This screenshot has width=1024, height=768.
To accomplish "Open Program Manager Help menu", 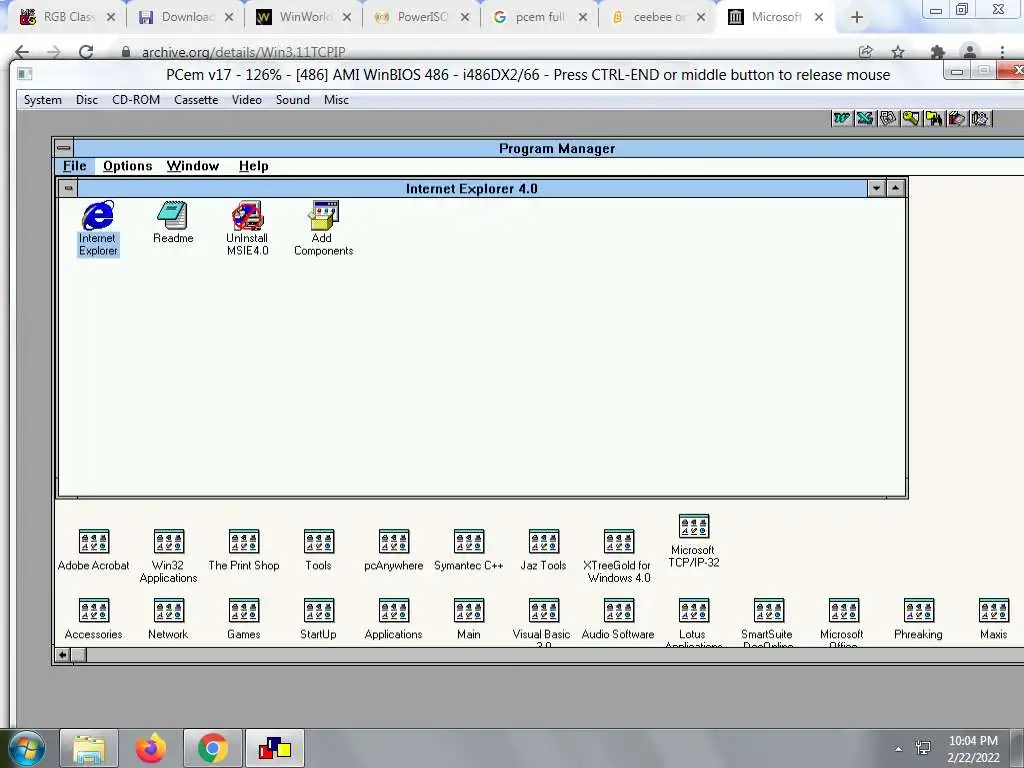I will click(253, 166).
